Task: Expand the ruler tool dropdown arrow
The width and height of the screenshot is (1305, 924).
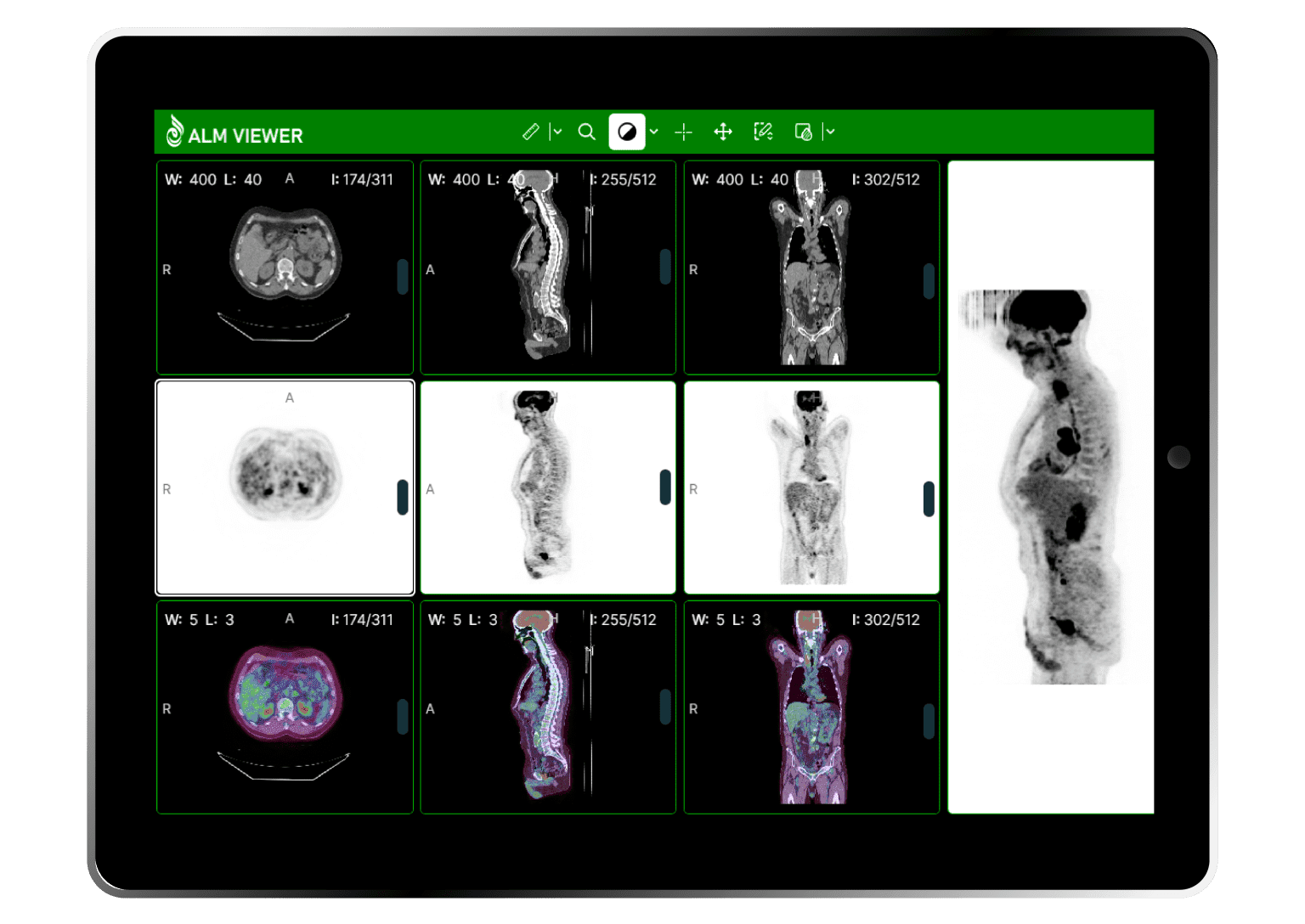Action: (x=557, y=132)
